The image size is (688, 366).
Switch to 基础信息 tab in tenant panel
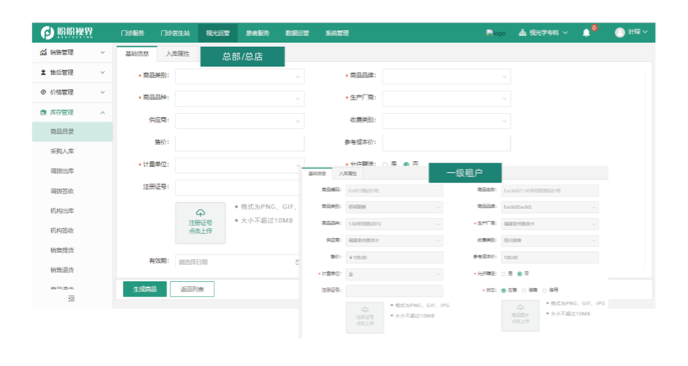click(x=317, y=174)
